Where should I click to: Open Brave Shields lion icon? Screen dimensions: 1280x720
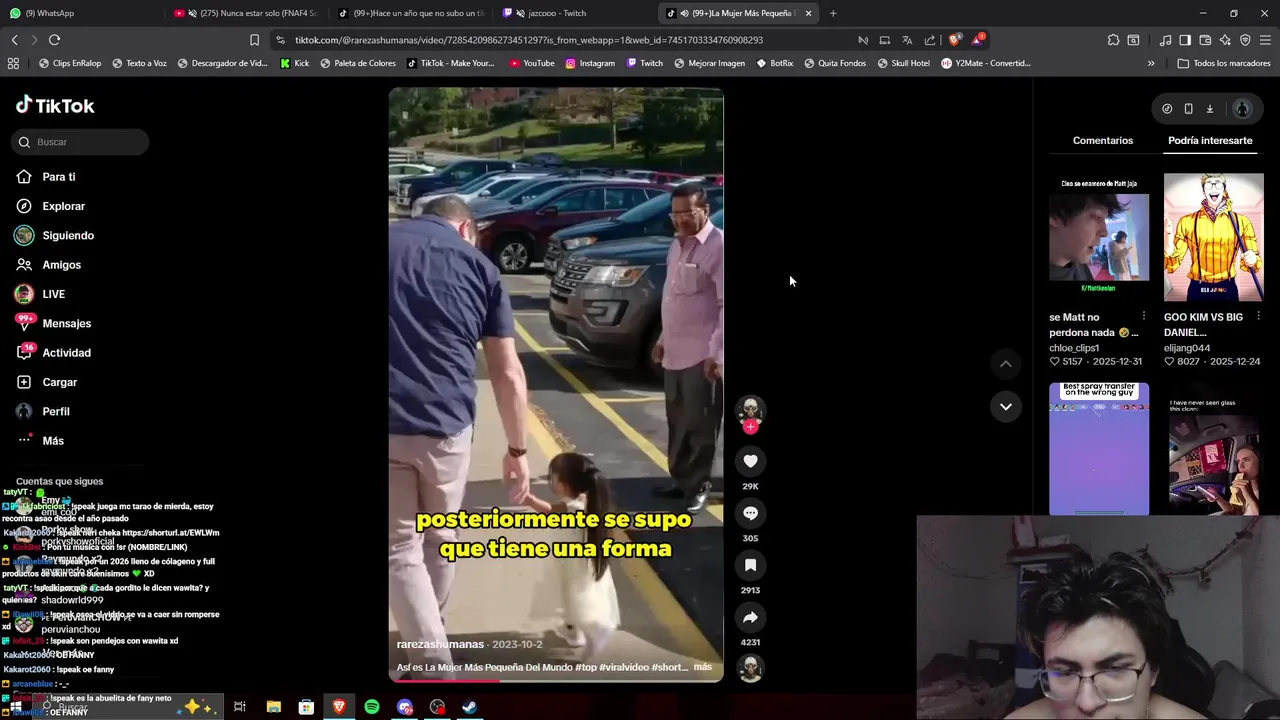(954, 40)
